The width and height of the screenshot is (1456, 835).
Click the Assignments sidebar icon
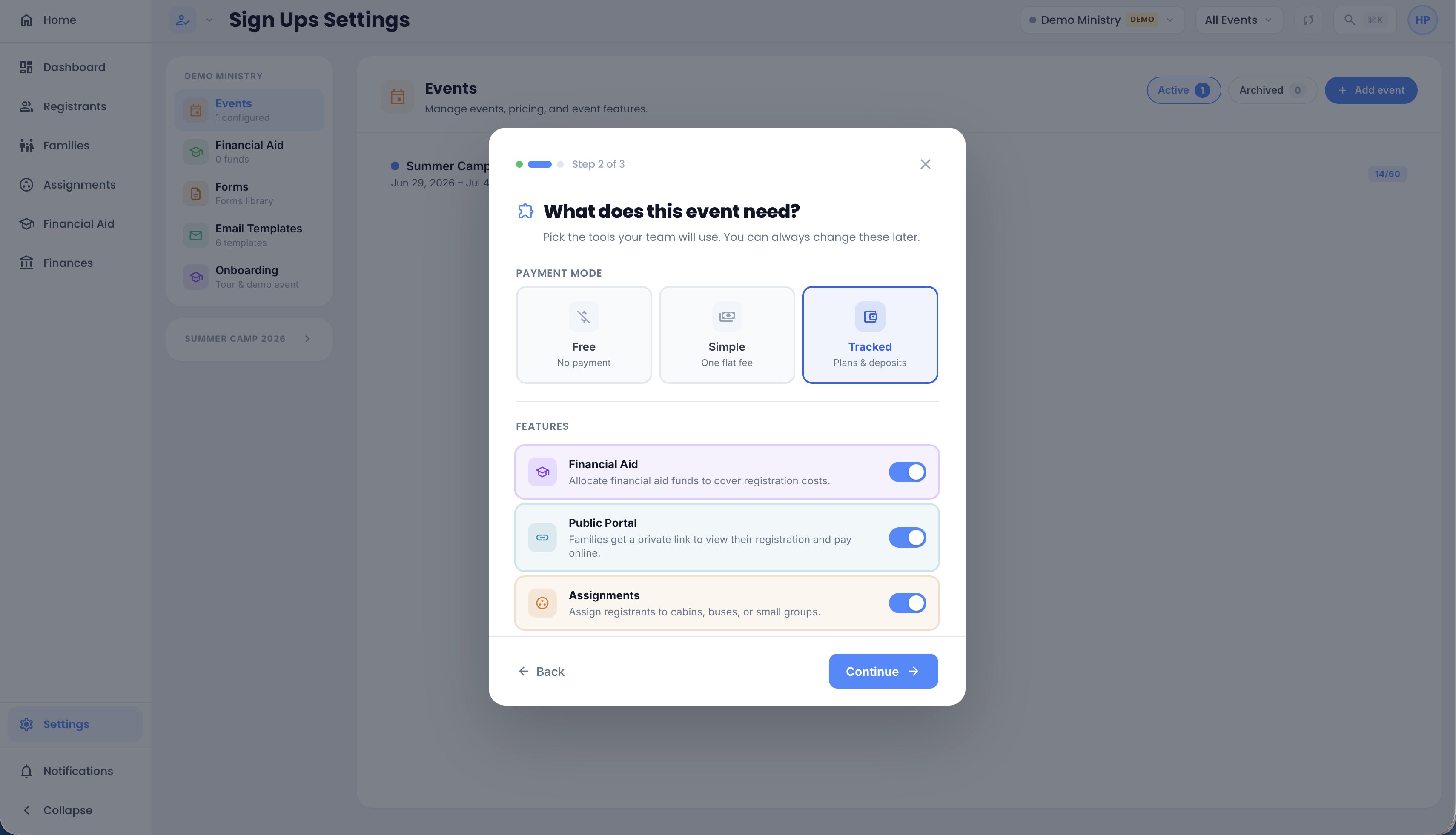tap(26, 185)
